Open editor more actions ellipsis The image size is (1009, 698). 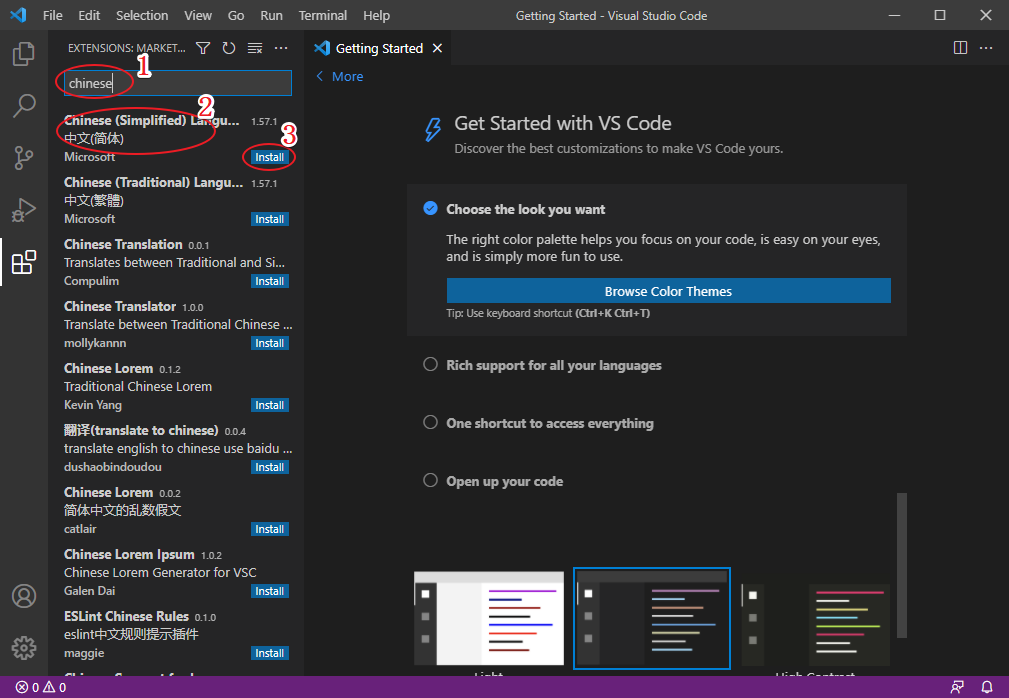click(x=986, y=48)
